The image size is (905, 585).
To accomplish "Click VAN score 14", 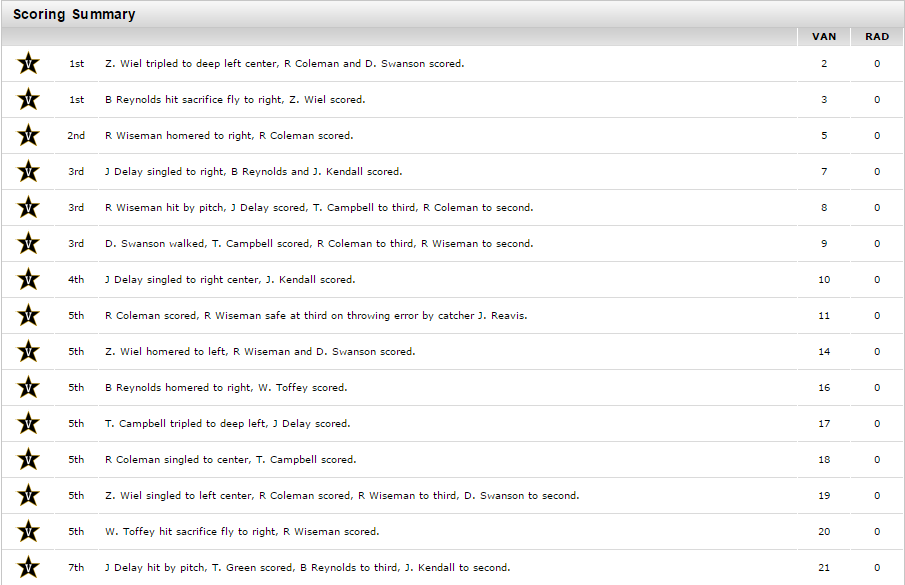I will [824, 351].
